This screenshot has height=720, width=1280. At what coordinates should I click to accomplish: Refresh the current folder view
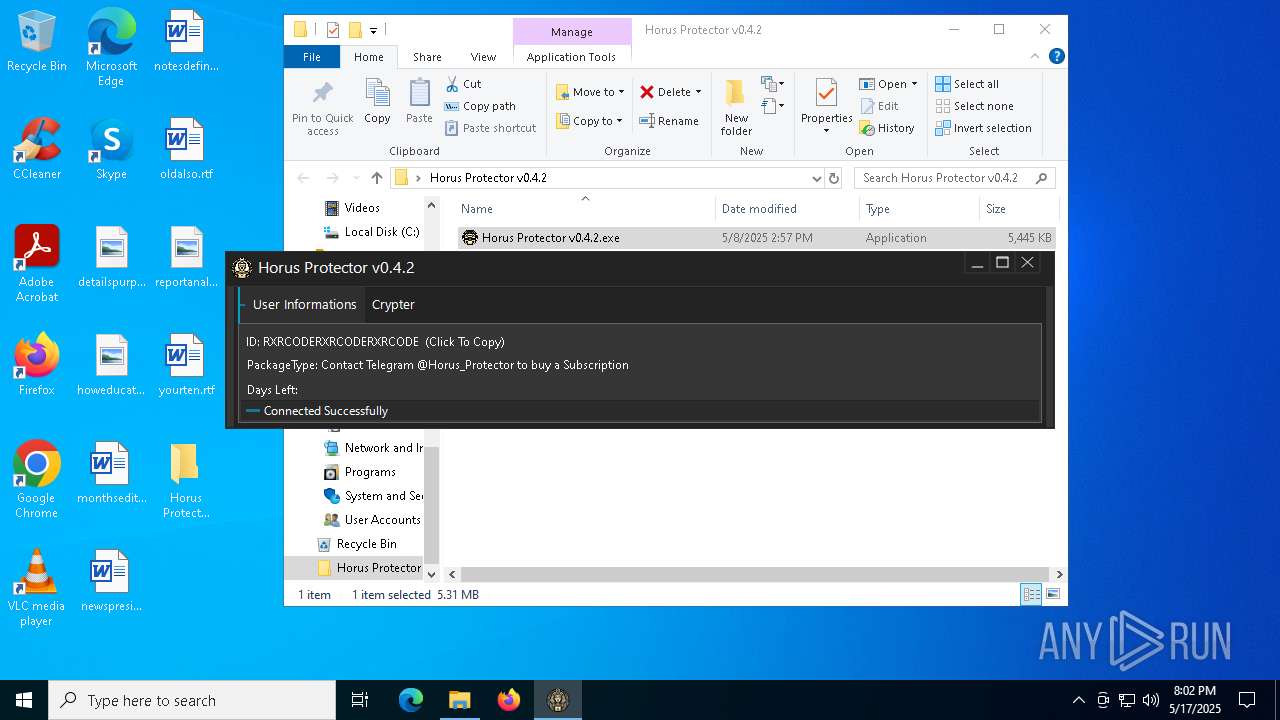pos(834,178)
